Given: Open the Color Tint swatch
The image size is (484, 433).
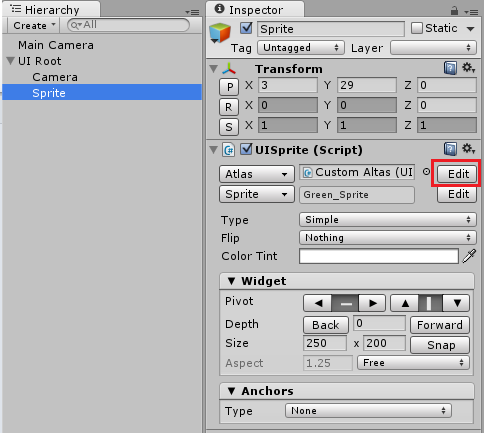Looking at the screenshot, I should pyautogui.click(x=379, y=256).
